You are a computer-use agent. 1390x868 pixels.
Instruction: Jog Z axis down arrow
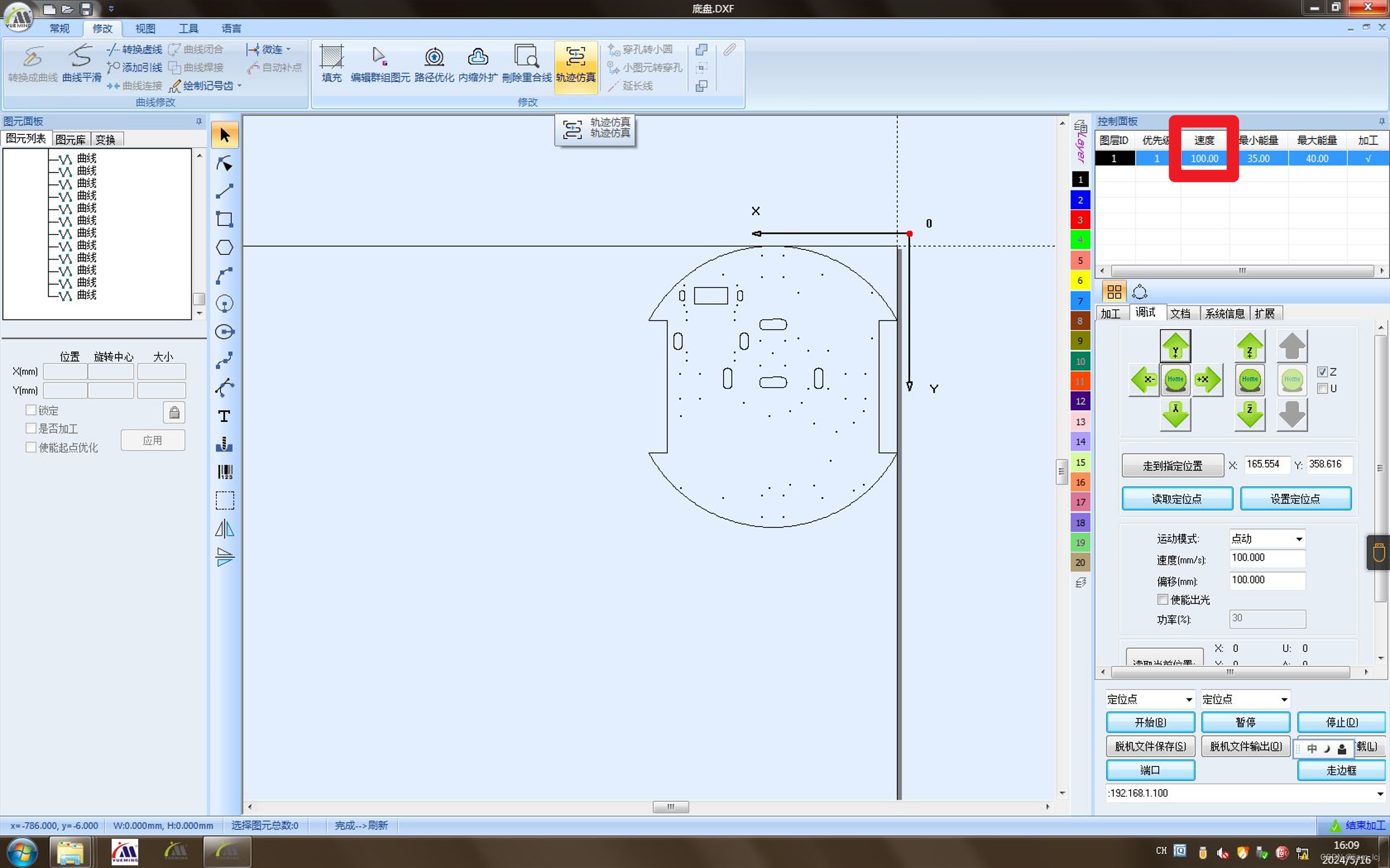(1250, 414)
